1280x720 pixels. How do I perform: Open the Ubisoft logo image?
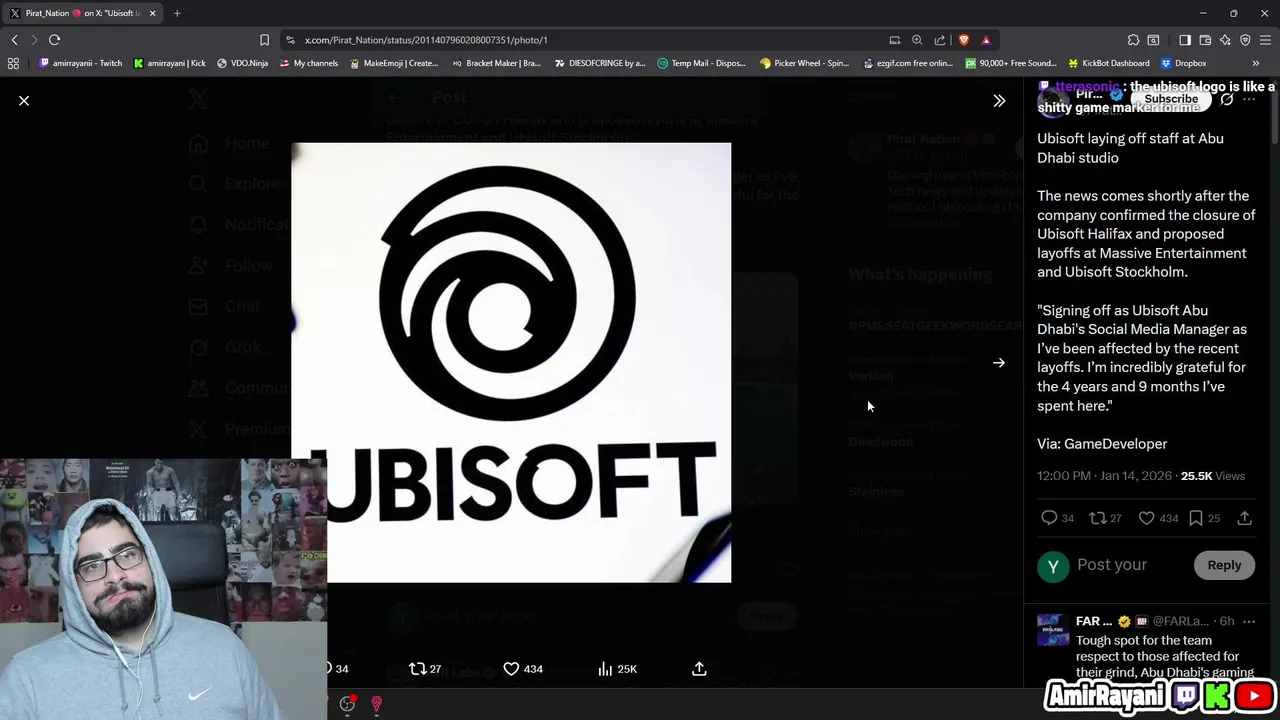(x=511, y=362)
